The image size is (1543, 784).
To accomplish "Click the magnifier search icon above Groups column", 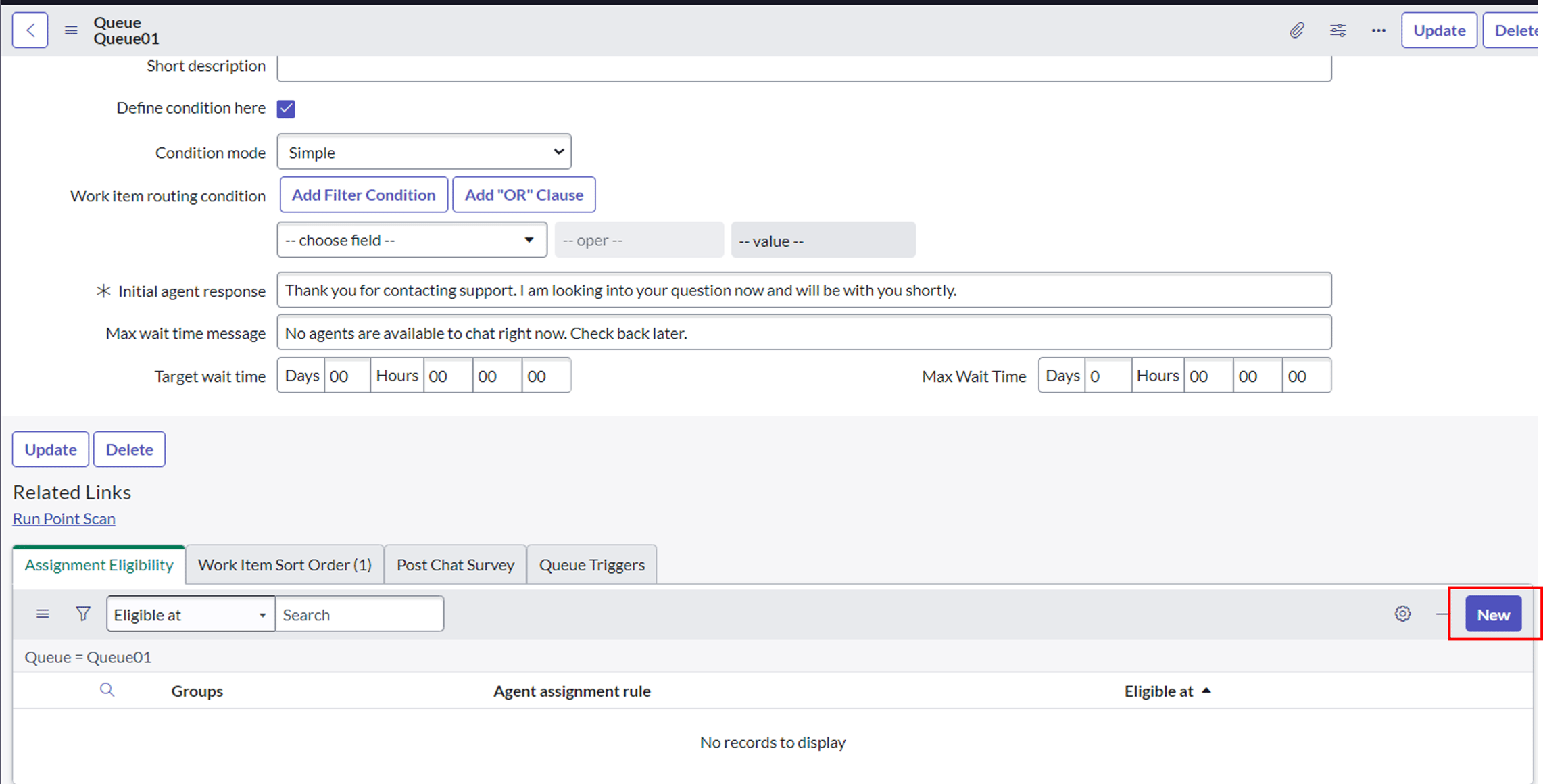I will point(107,690).
